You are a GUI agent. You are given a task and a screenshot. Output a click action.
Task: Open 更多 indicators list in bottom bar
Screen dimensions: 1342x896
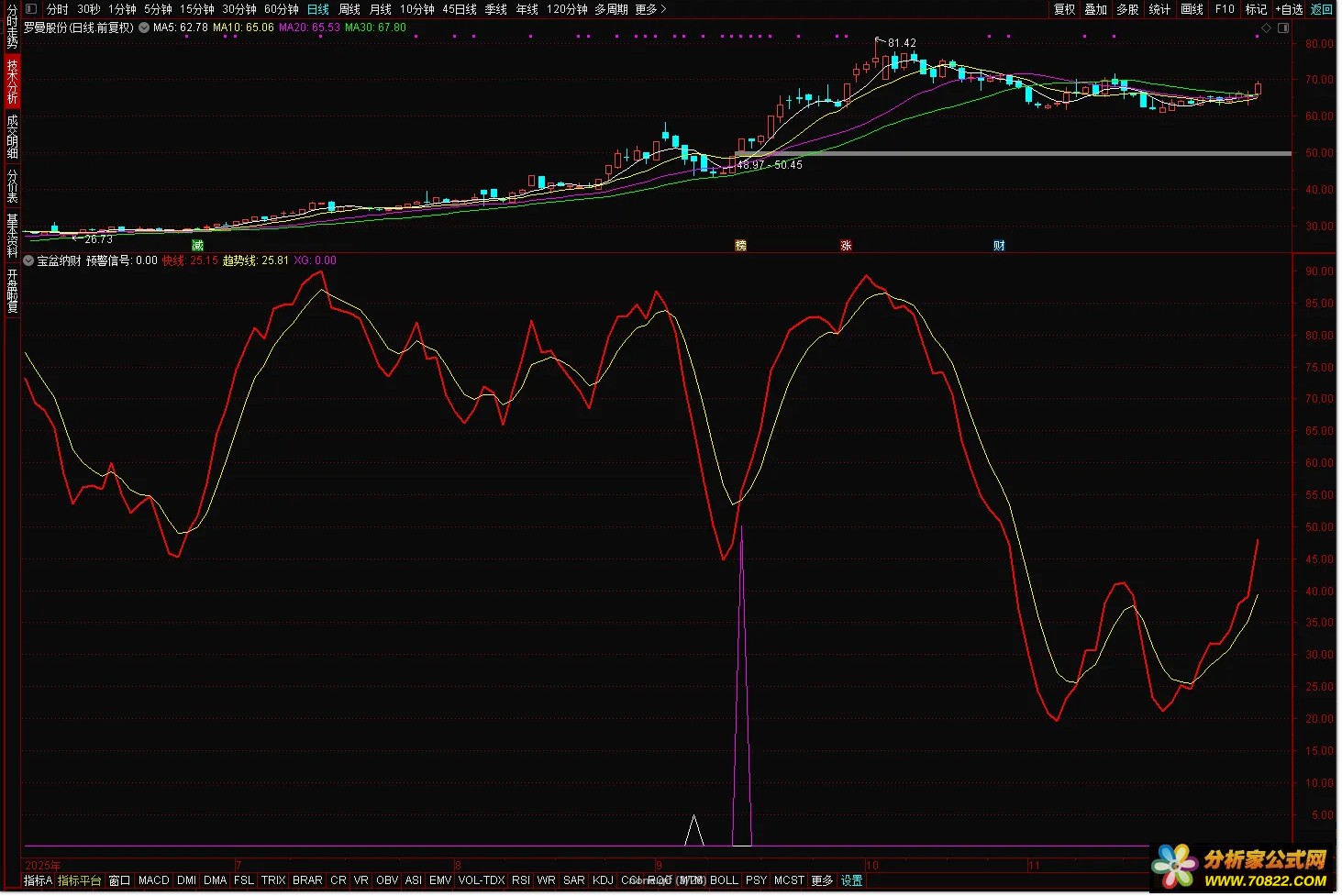(x=822, y=880)
